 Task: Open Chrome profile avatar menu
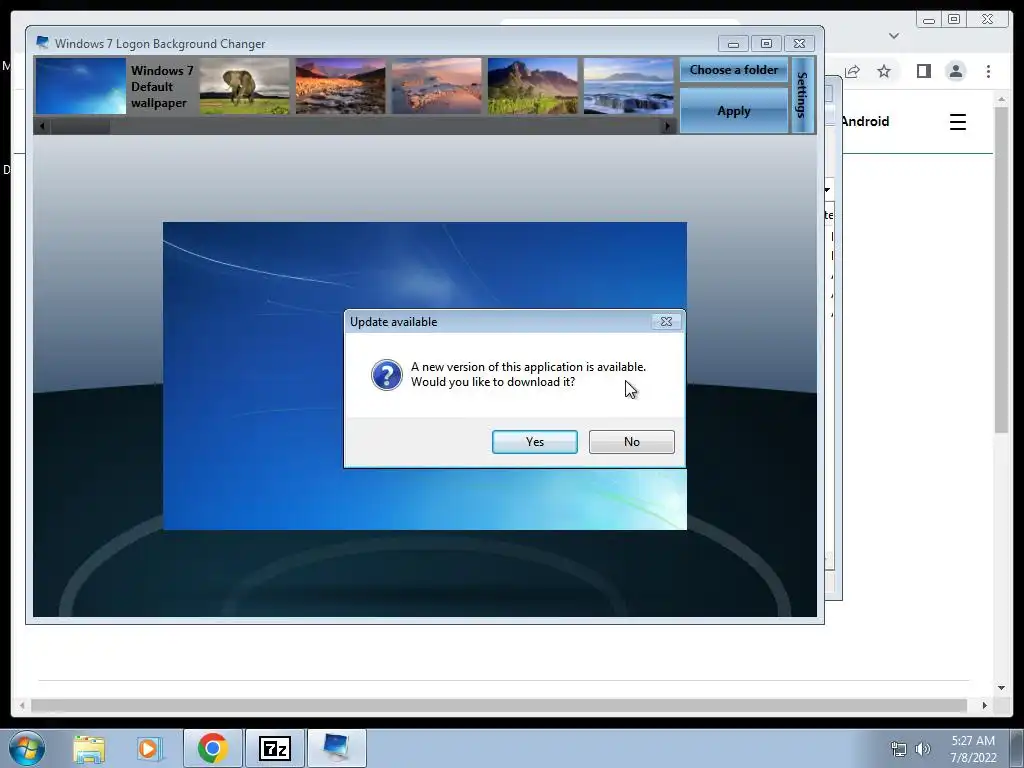955,71
